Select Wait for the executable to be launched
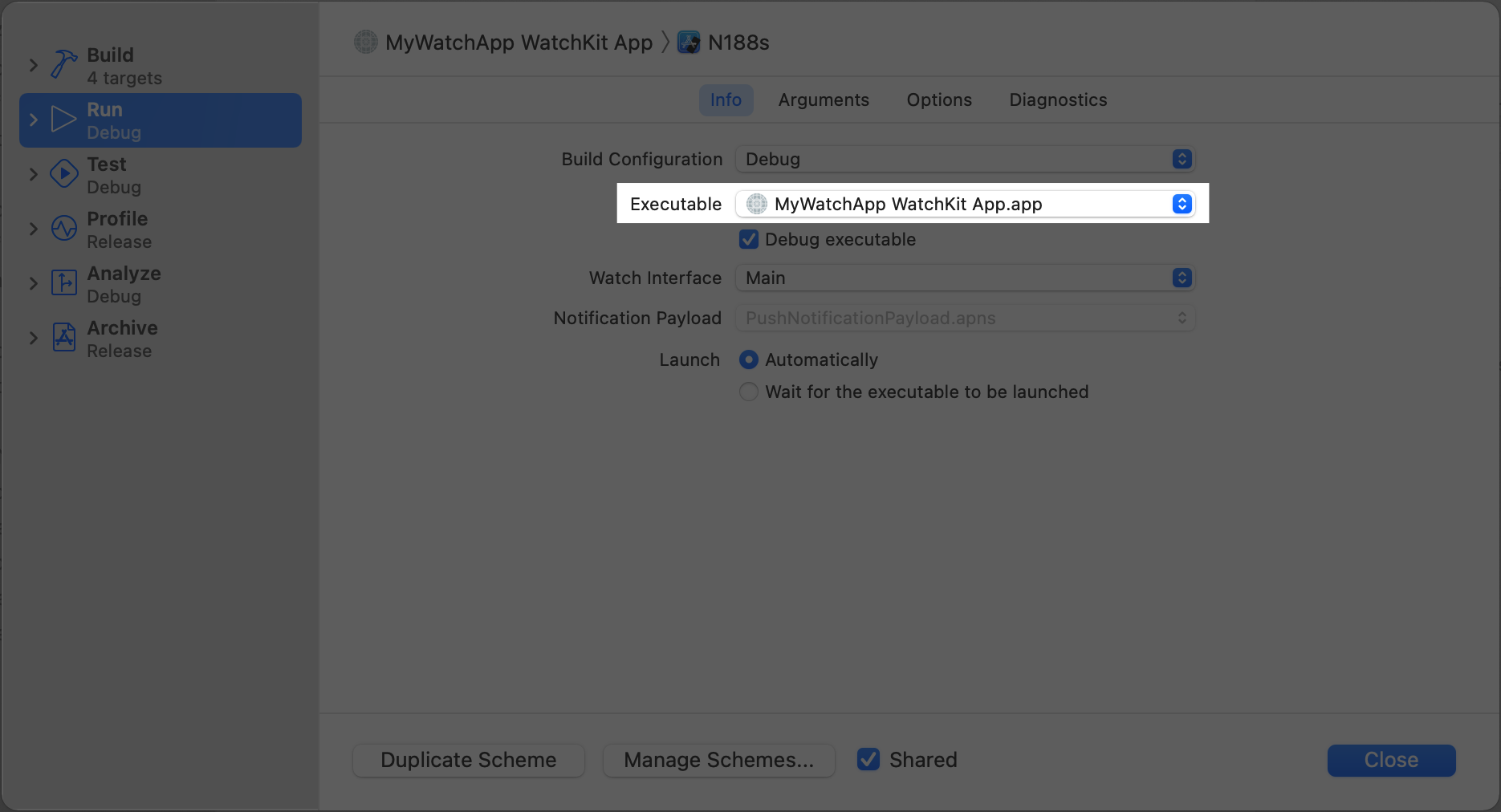This screenshot has width=1501, height=812. point(749,392)
